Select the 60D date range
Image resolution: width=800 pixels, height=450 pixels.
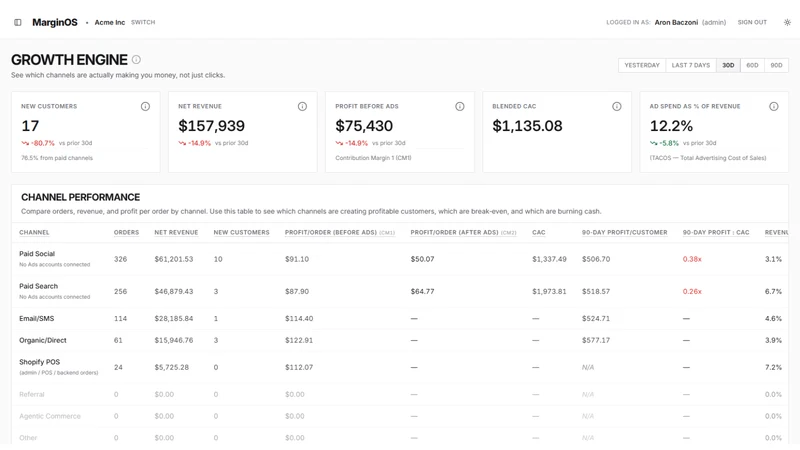(752, 65)
